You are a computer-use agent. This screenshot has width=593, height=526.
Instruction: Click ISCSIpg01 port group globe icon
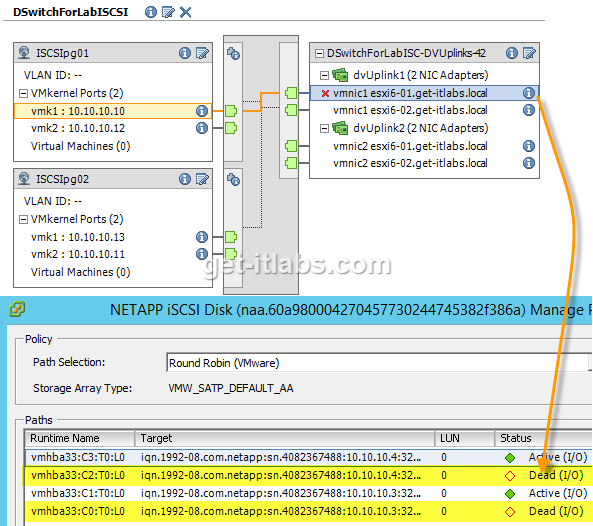tap(24, 53)
